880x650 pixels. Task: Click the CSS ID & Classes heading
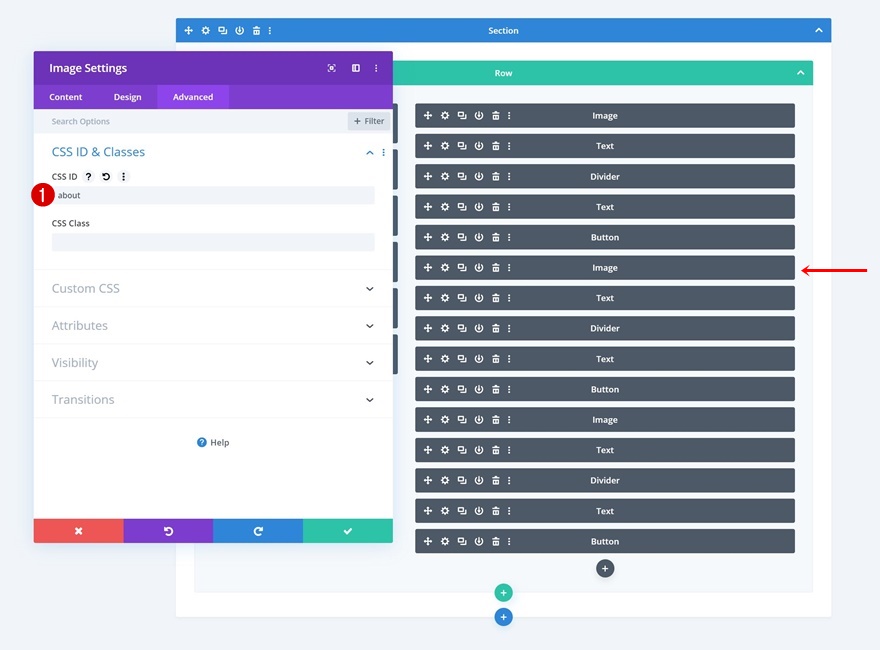coord(98,152)
